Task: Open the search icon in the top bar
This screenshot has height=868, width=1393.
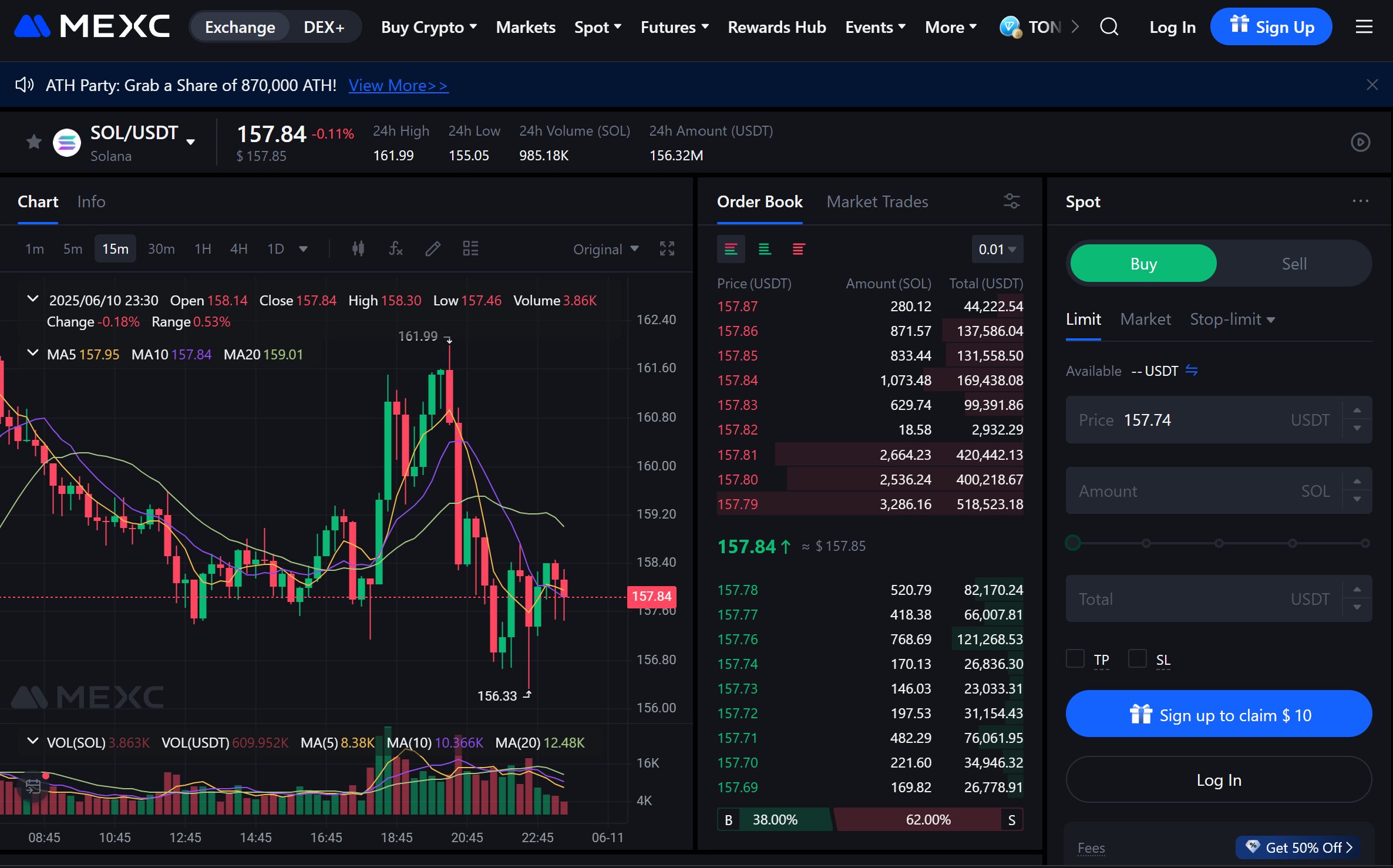Action: tap(1109, 26)
